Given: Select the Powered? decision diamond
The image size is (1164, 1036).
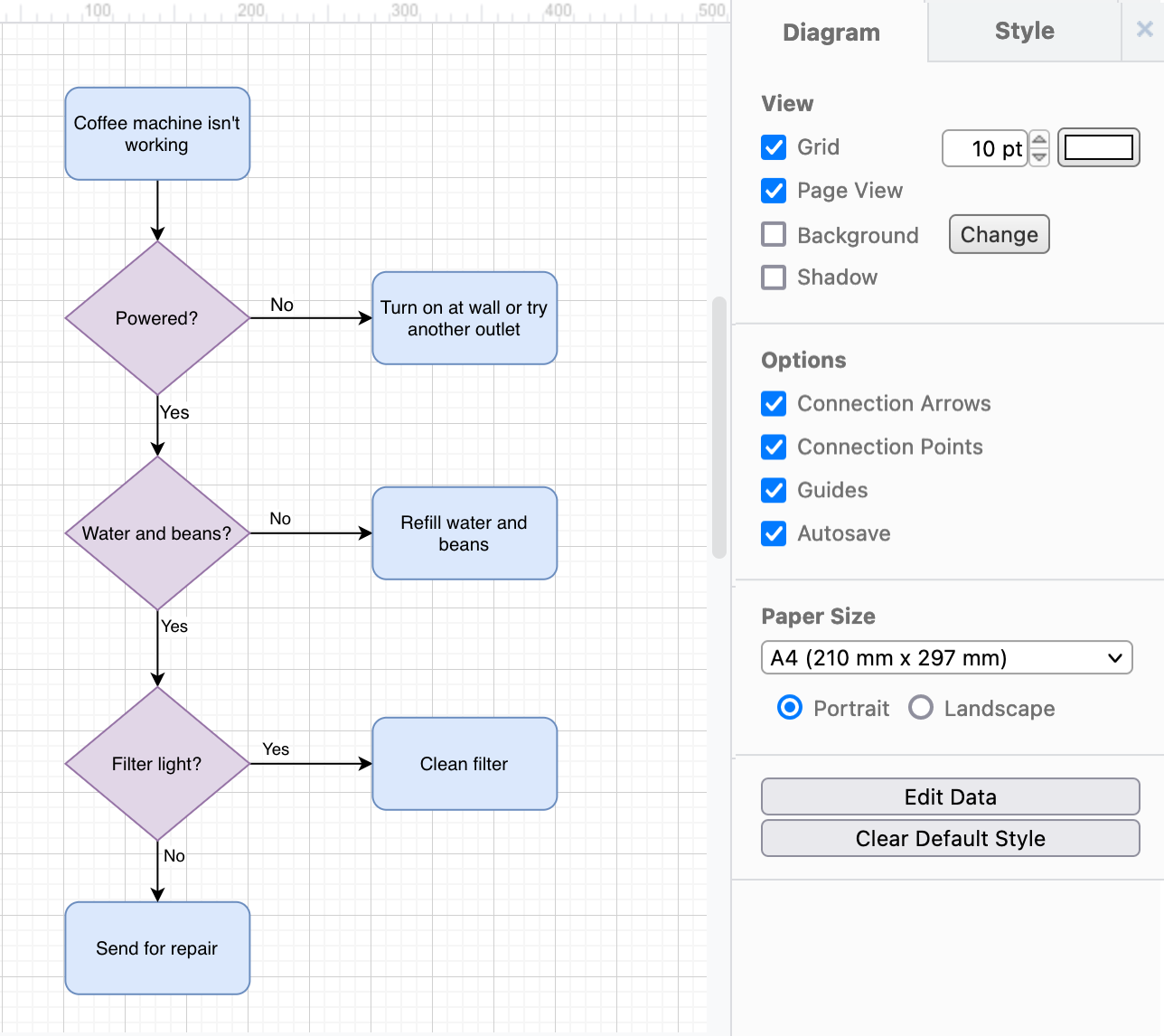Looking at the screenshot, I should [156, 318].
